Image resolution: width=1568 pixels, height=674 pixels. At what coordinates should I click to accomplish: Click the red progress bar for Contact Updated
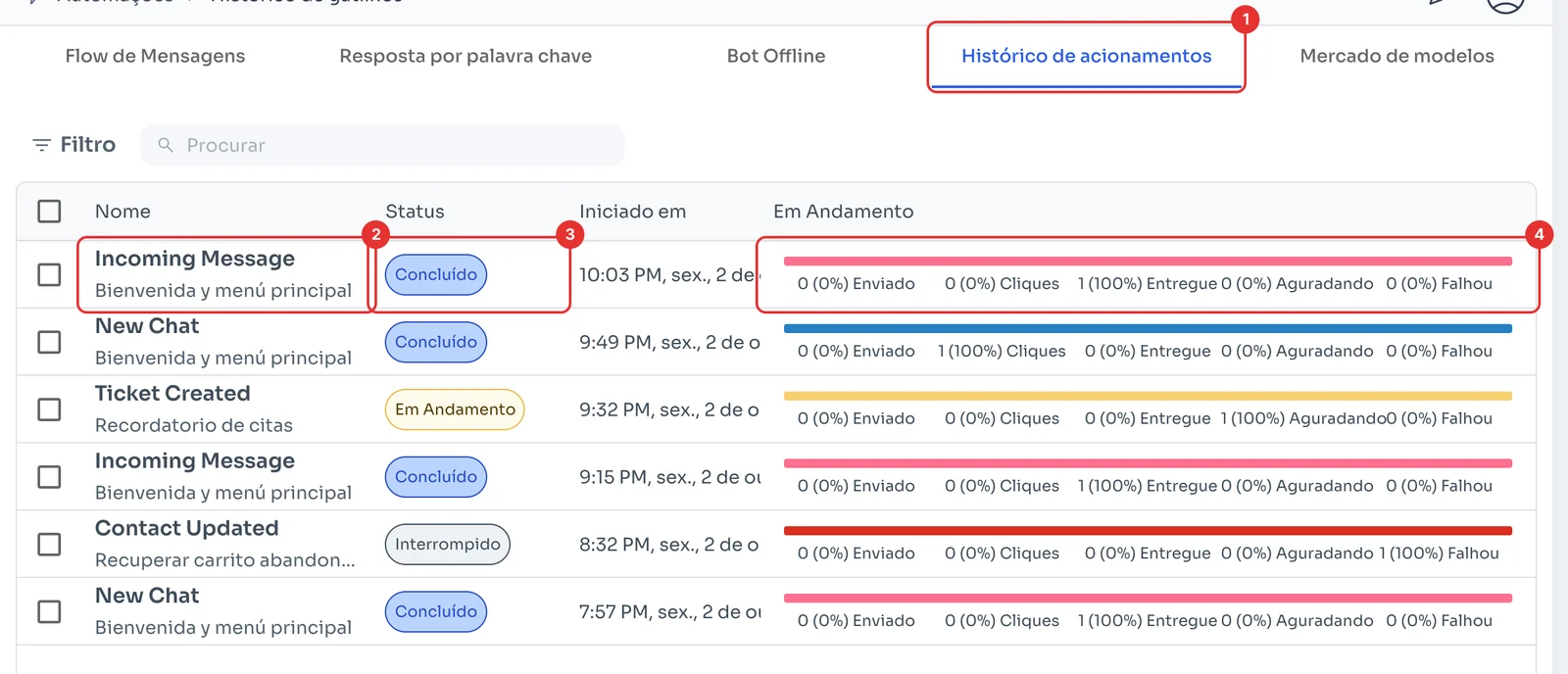coord(1148,531)
